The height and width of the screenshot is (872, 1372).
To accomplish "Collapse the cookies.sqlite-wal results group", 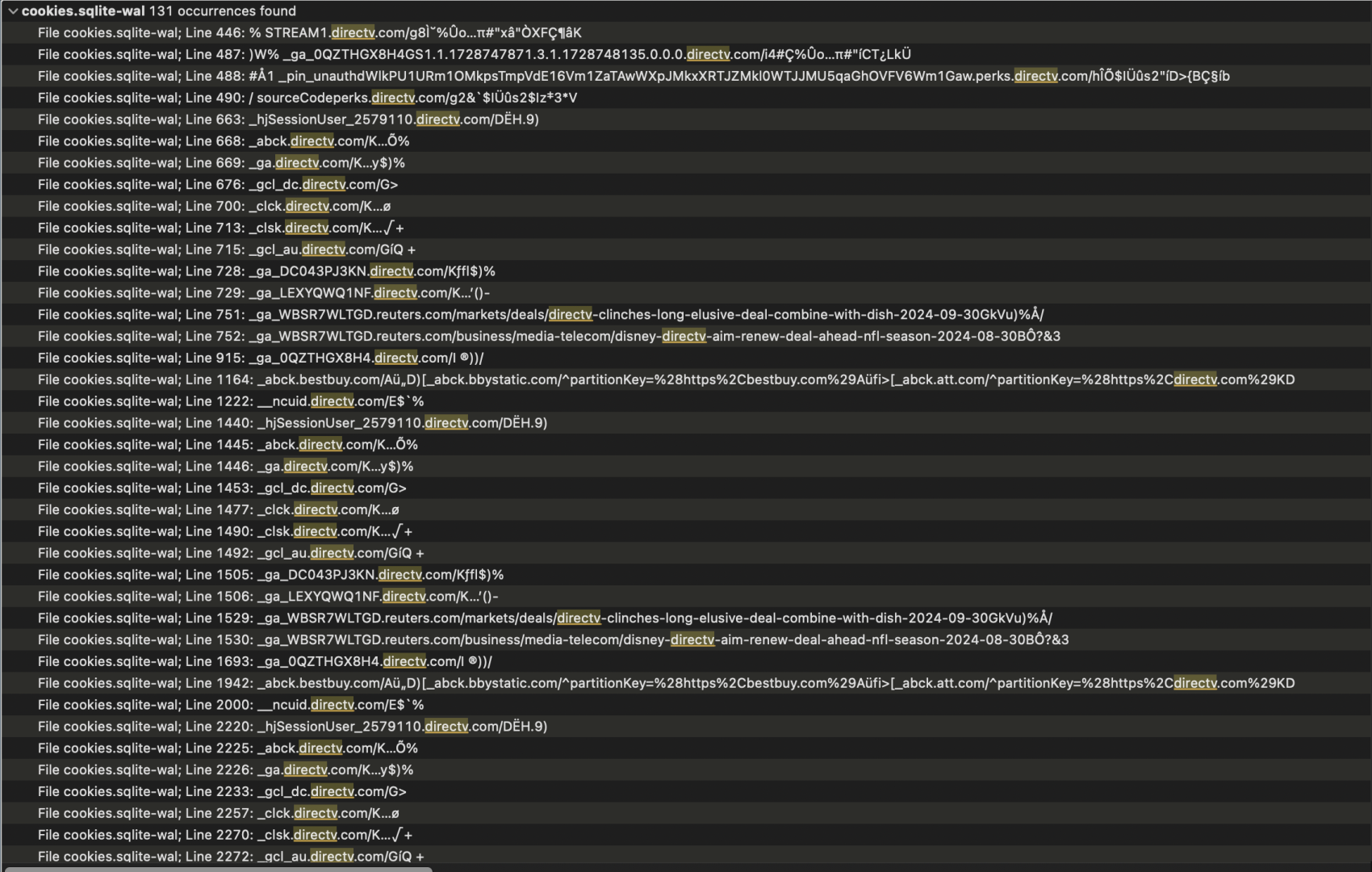I will pyautogui.click(x=13, y=11).
